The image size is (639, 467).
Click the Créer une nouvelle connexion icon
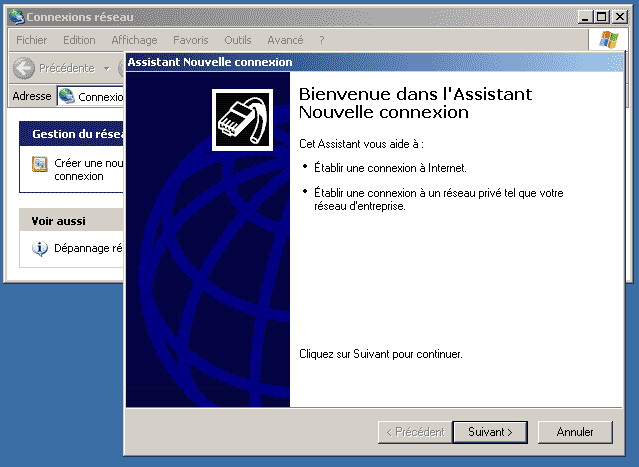[40, 164]
